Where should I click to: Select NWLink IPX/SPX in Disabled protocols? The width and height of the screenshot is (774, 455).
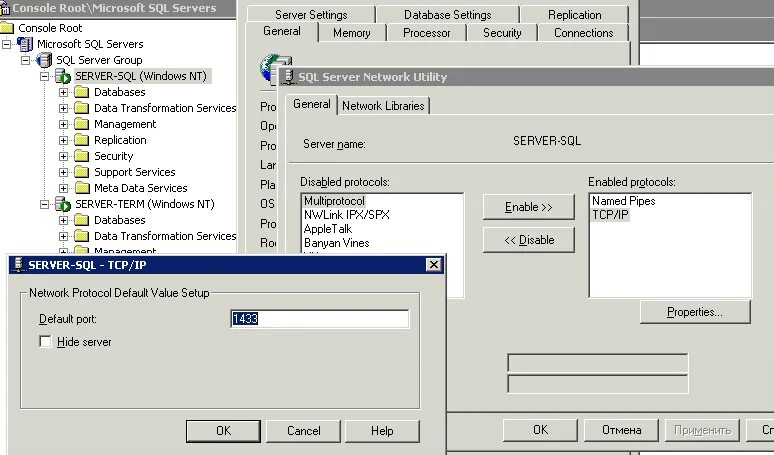(x=347, y=215)
